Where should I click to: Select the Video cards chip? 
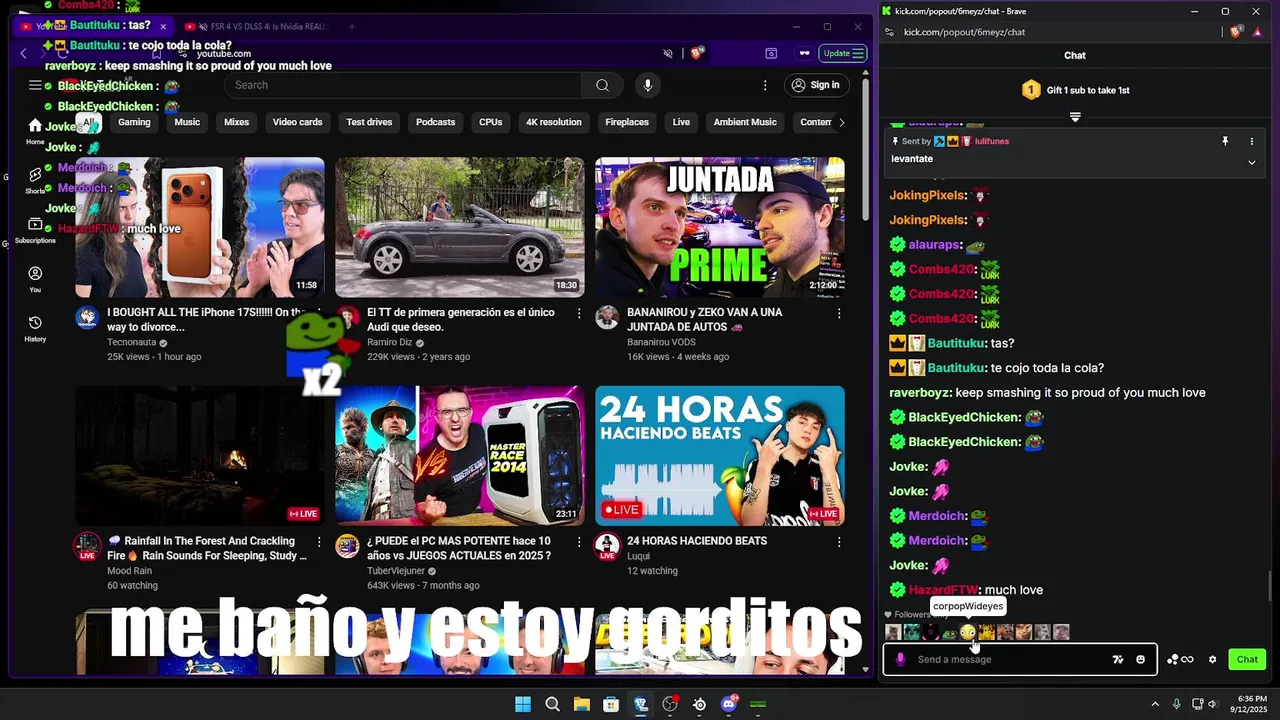click(297, 122)
